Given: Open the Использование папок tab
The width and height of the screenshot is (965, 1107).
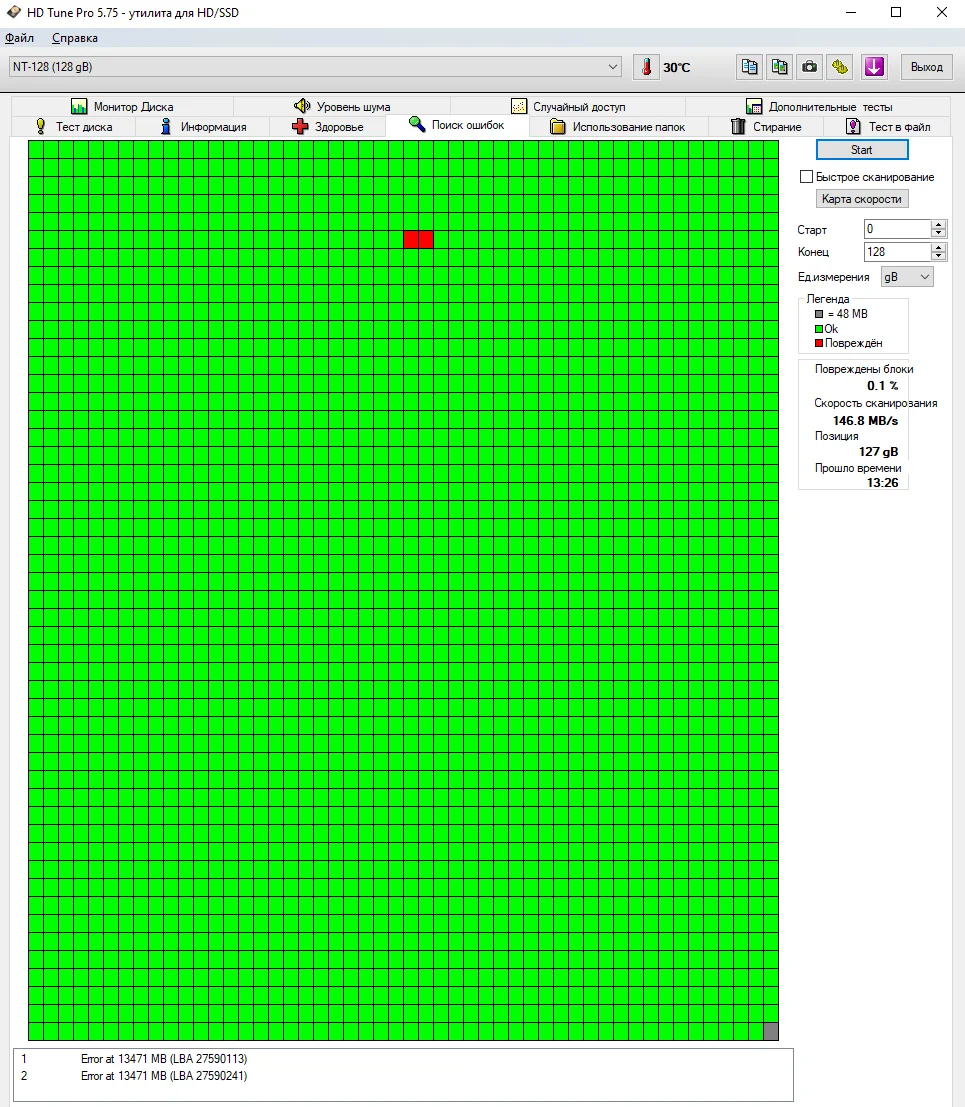Looking at the screenshot, I should (x=618, y=126).
